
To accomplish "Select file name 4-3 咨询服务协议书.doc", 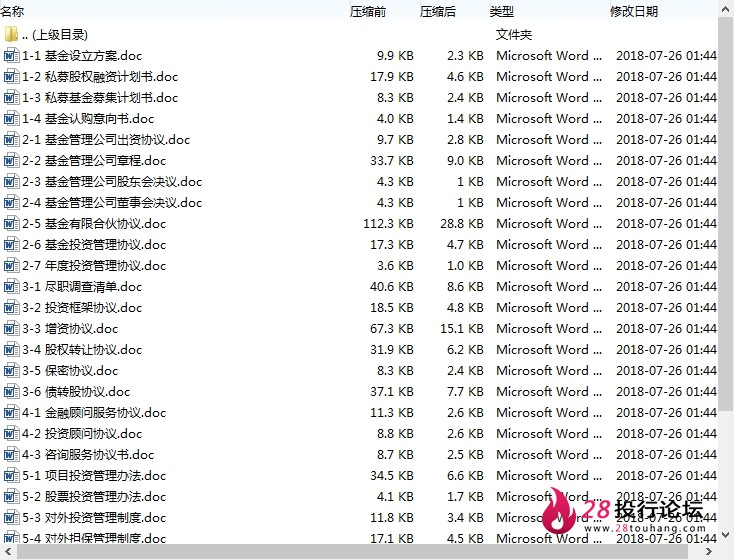I will coord(88,455).
